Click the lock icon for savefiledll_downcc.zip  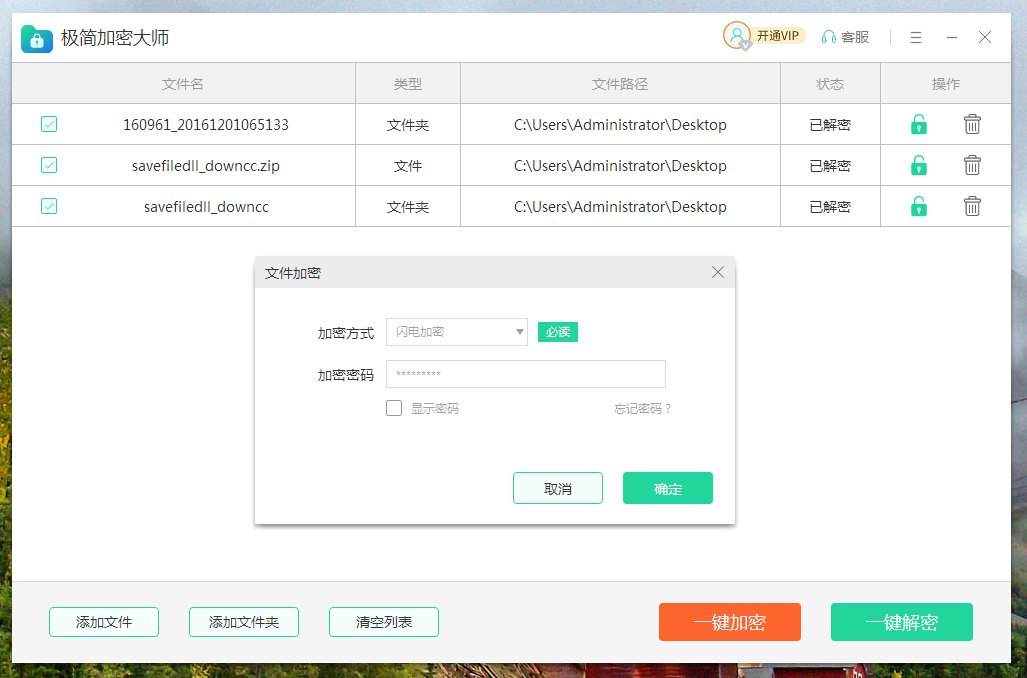(918, 165)
